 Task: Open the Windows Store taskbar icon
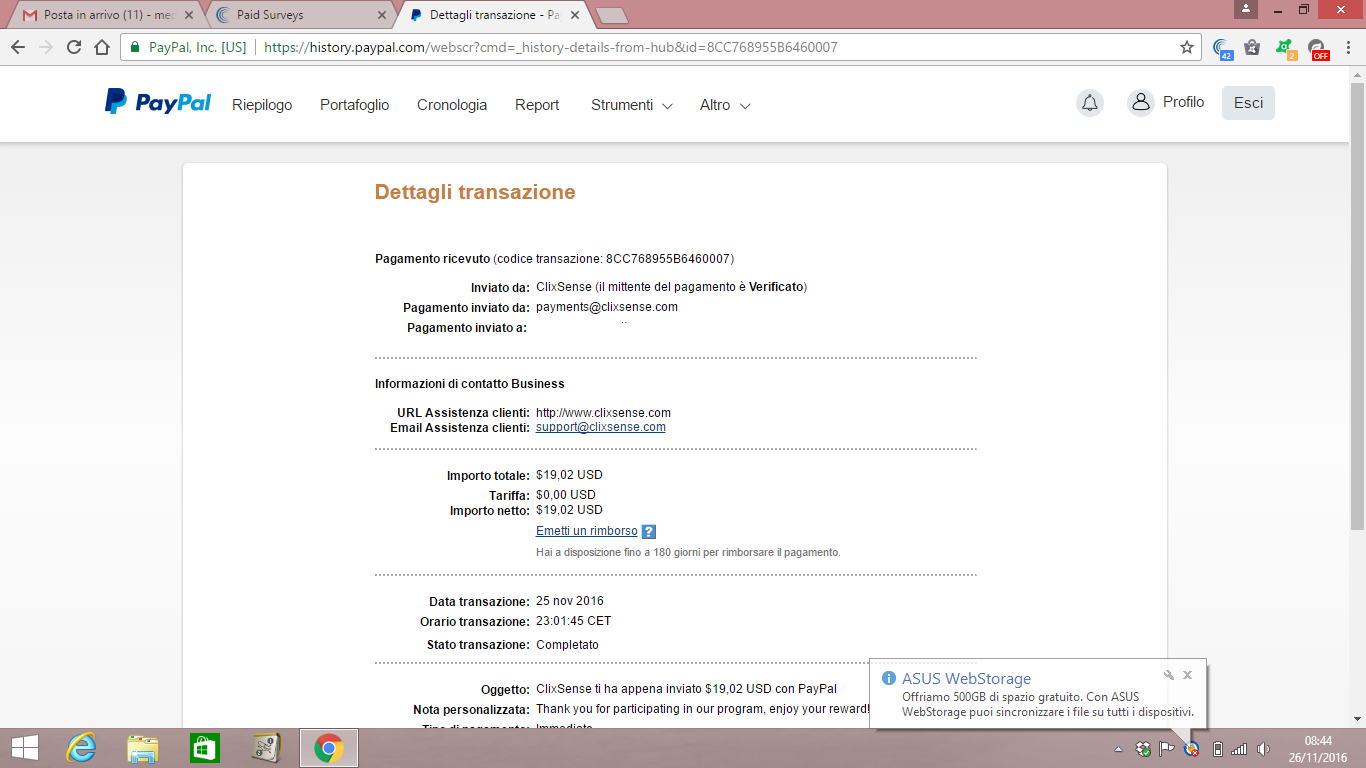[x=204, y=748]
